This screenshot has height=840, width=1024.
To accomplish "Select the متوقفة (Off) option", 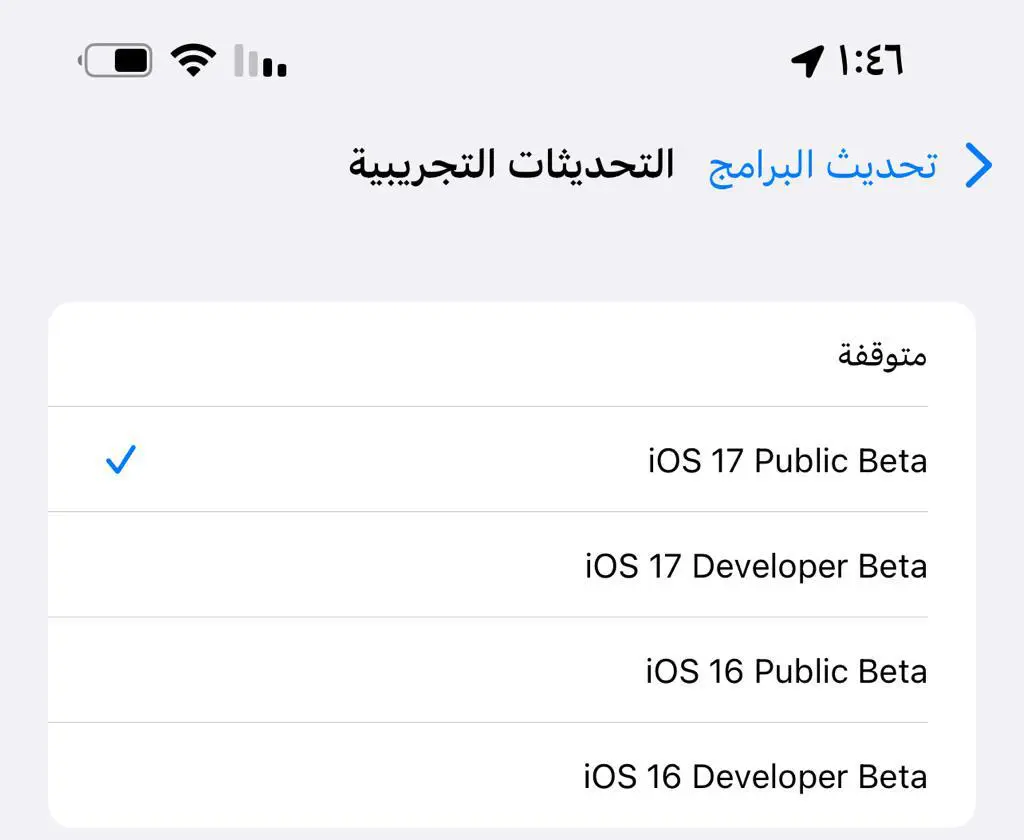I will tap(512, 354).
